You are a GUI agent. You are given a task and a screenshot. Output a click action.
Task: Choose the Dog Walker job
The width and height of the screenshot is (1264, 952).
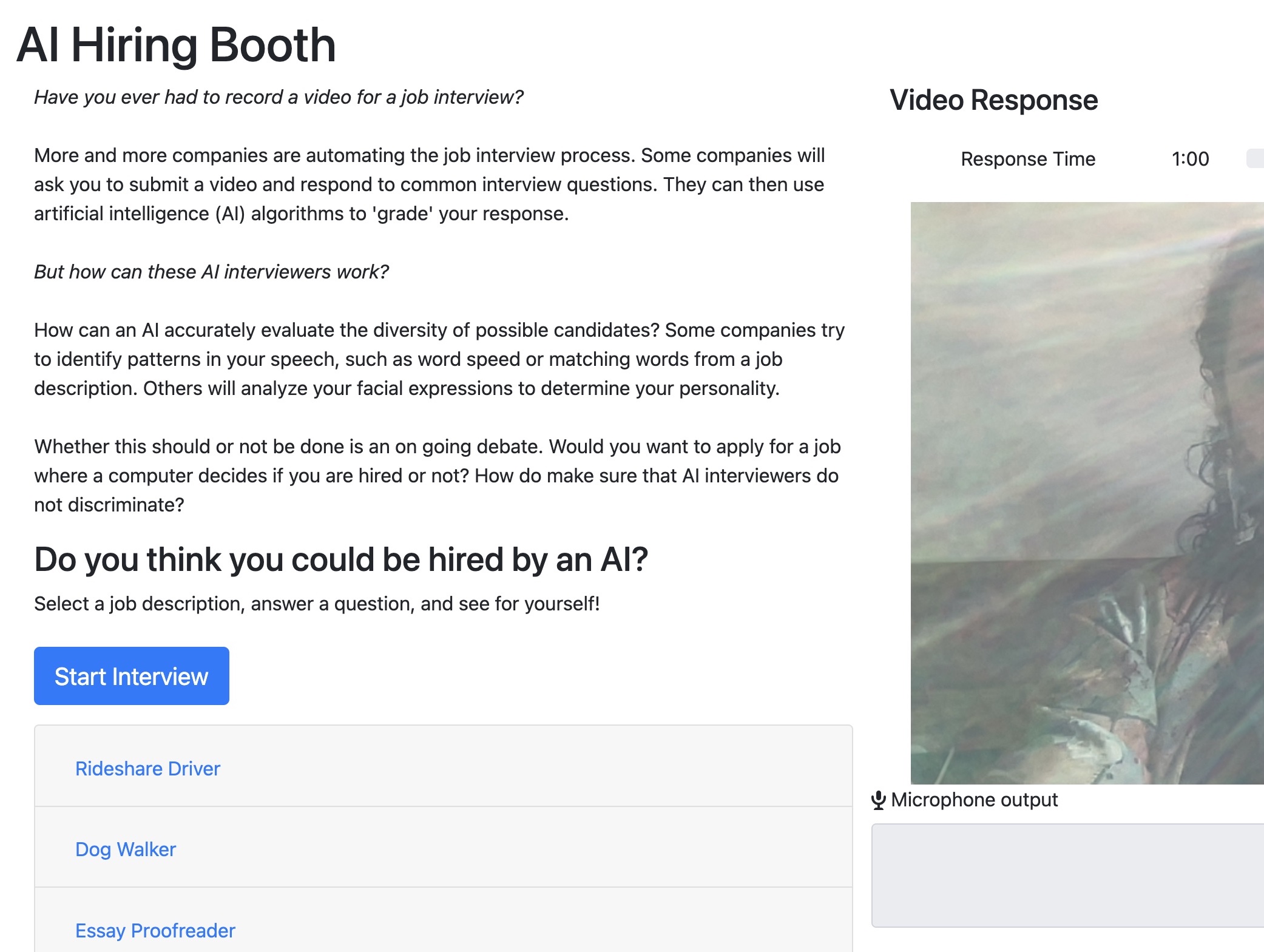126,849
